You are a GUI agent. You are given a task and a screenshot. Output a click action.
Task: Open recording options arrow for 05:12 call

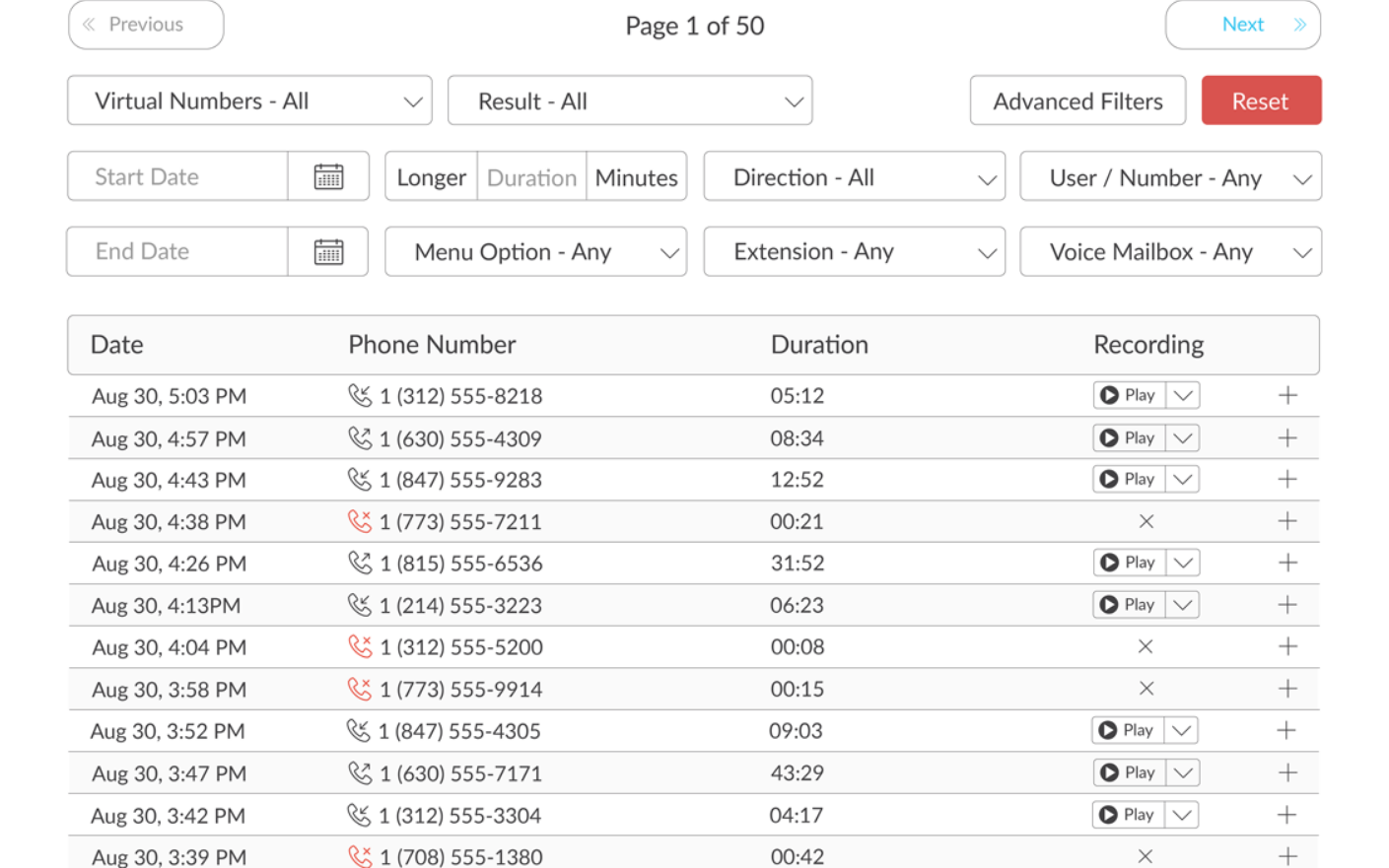pyautogui.click(x=1183, y=395)
